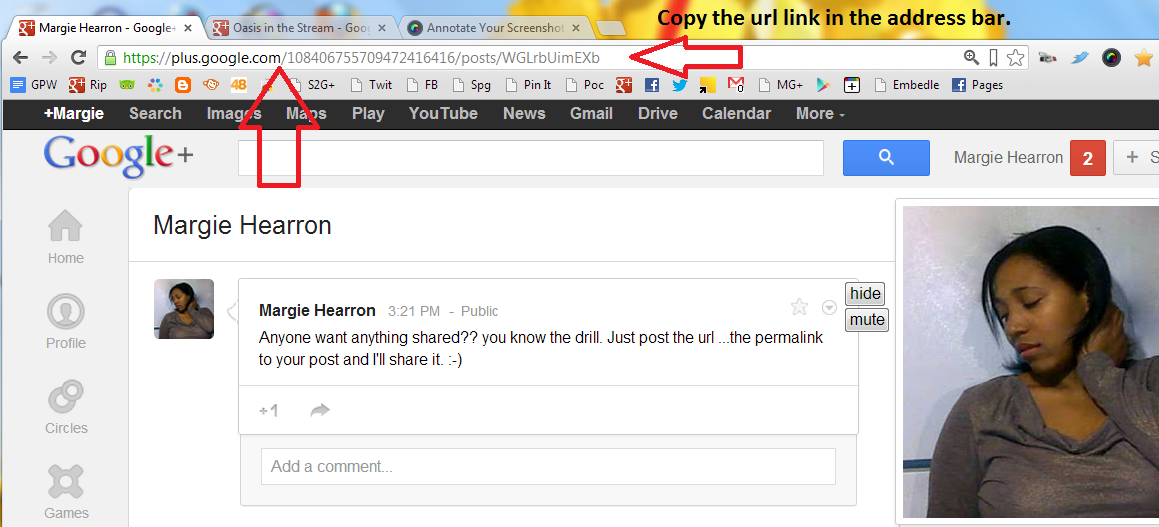
Task: Open the orange Blogger bookmark
Action: 183,85
